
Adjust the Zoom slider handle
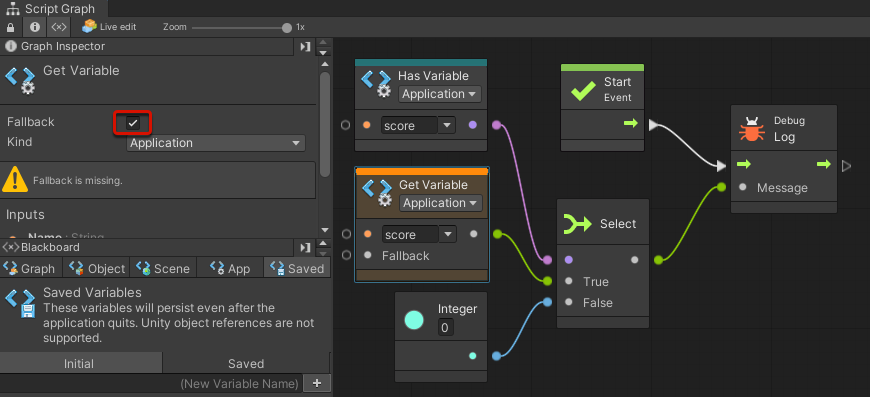coord(287,27)
